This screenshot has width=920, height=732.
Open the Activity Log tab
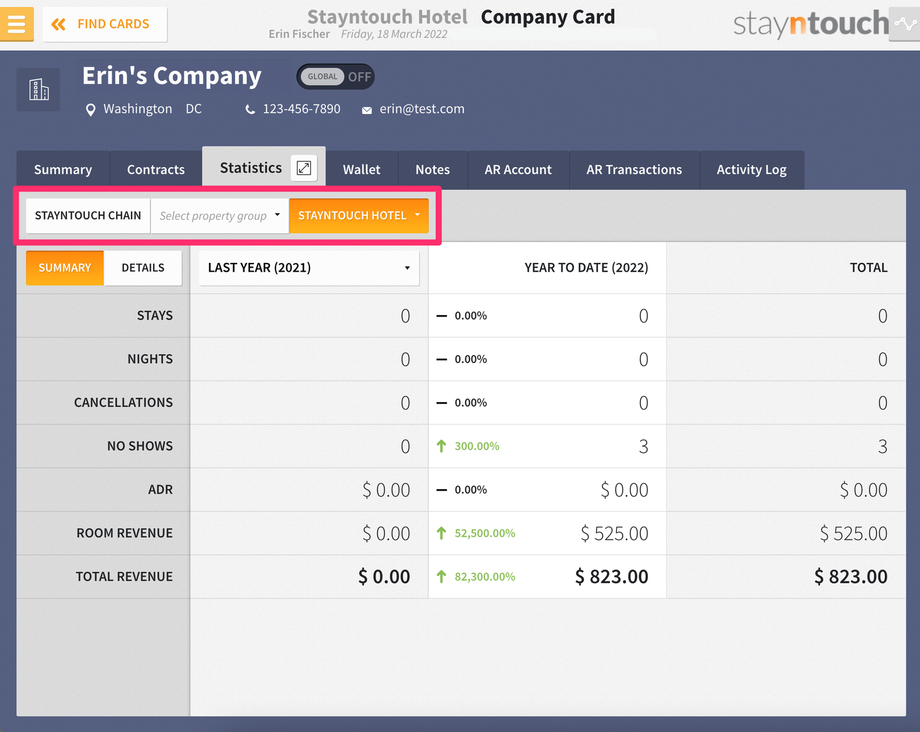click(x=752, y=170)
